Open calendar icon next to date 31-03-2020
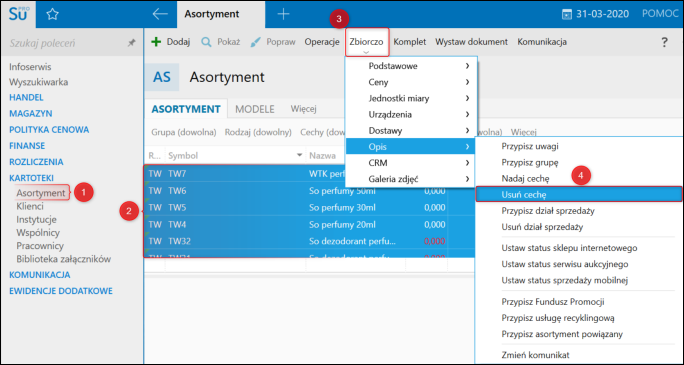The image size is (684, 365). click(x=567, y=14)
